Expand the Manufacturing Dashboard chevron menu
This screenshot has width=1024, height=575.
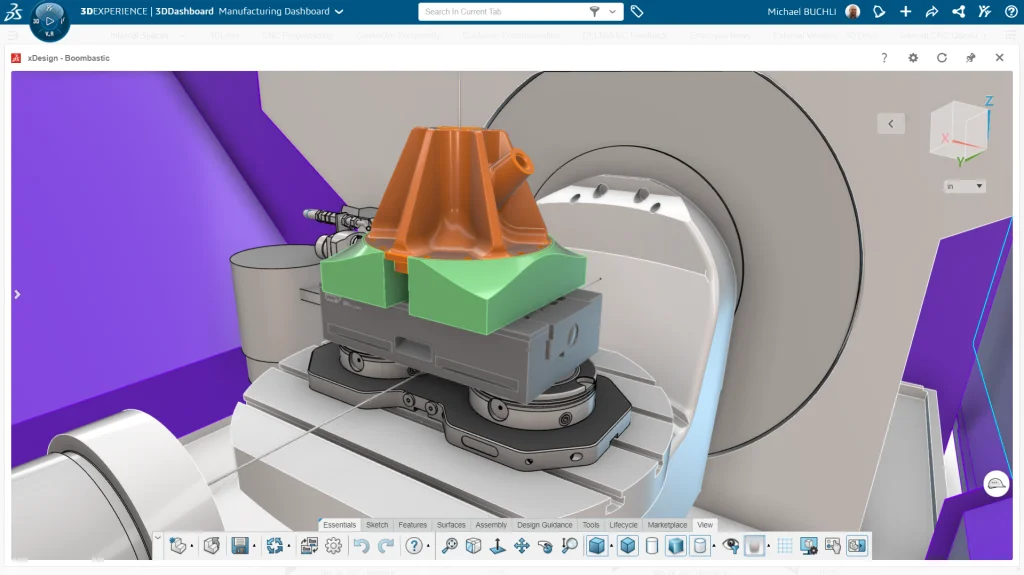[x=339, y=12]
